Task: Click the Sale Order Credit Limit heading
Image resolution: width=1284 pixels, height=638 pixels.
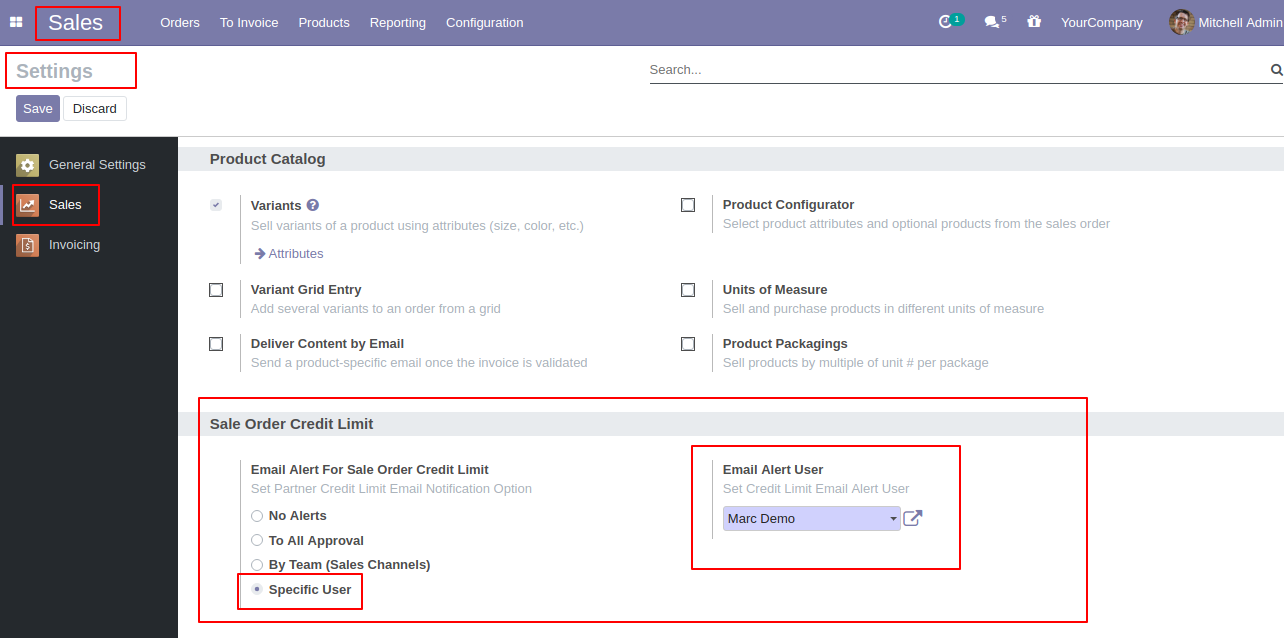Action: tap(291, 424)
